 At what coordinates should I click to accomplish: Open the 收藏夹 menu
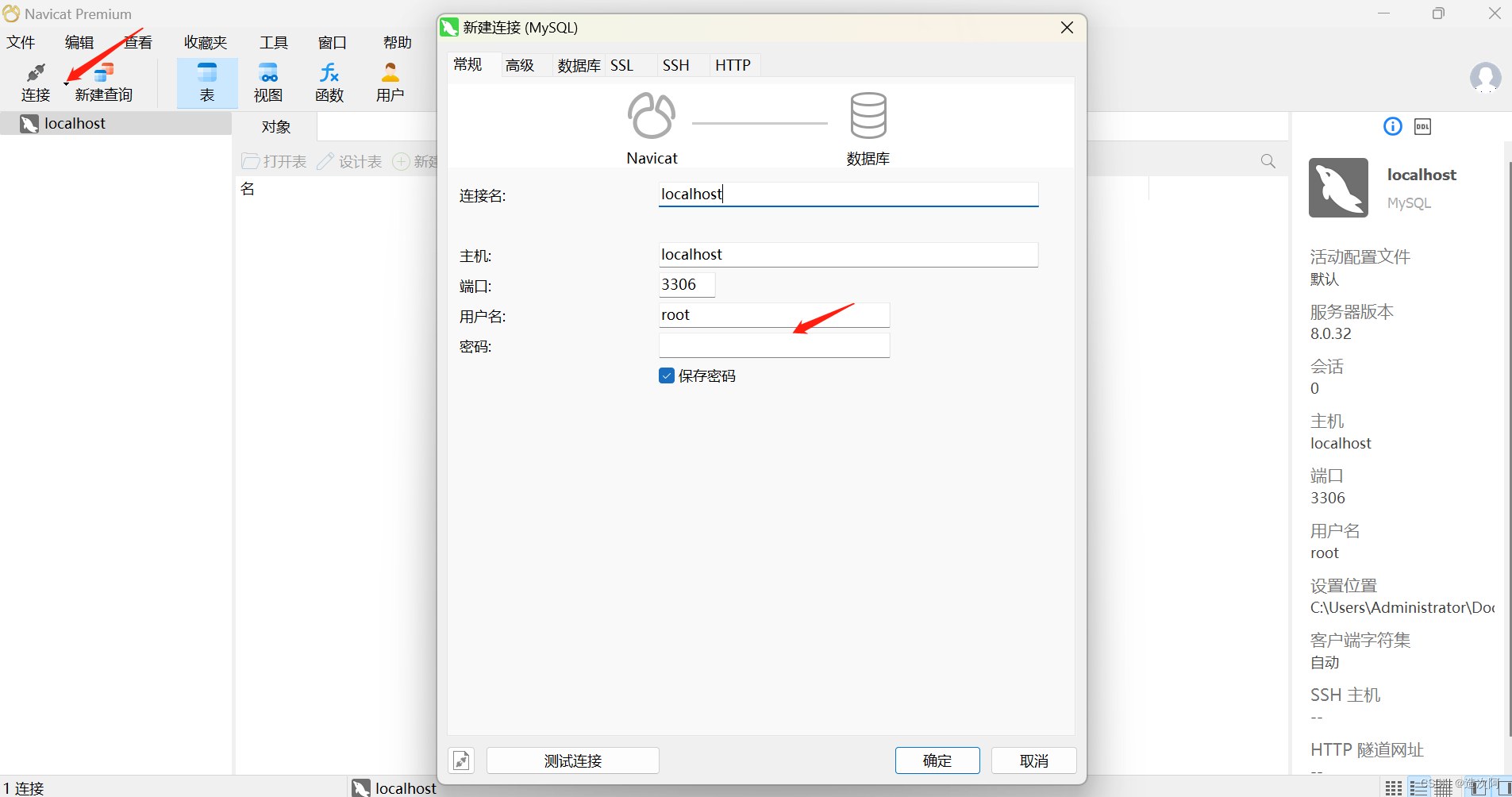pyautogui.click(x=206, y=42)
